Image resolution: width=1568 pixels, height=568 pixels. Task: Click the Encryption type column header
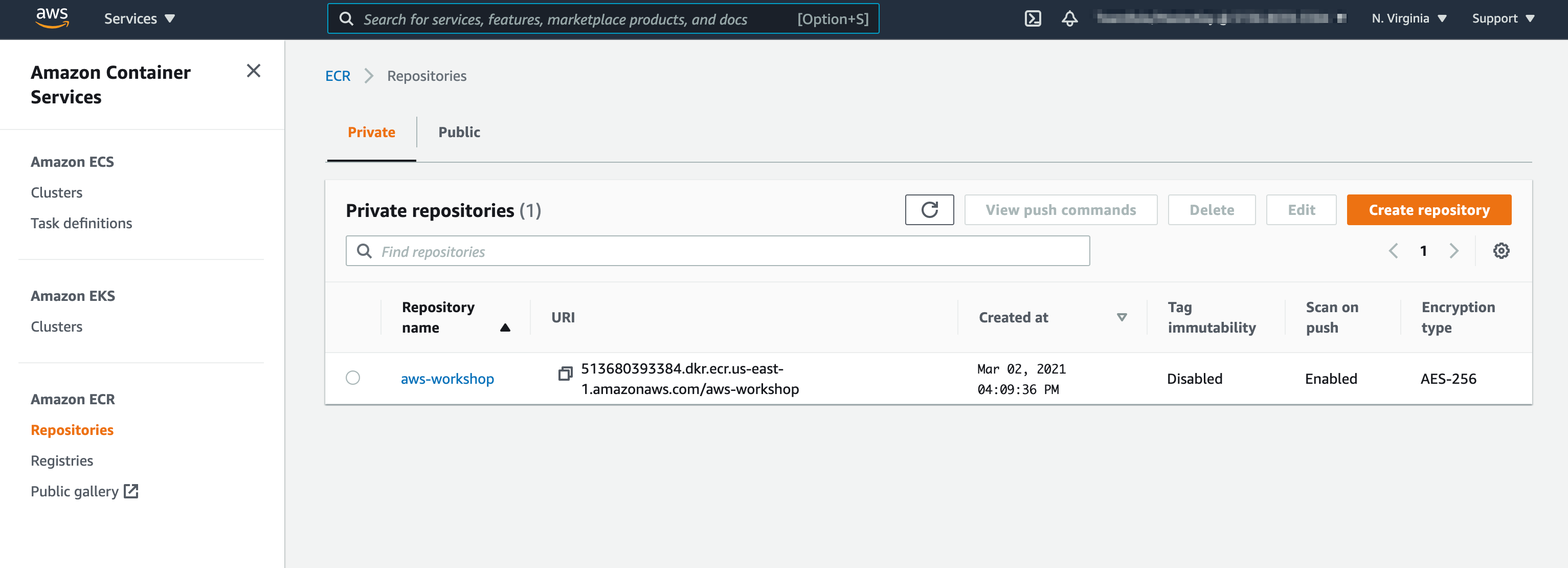pyautogui.click(x=1458, y=317)
